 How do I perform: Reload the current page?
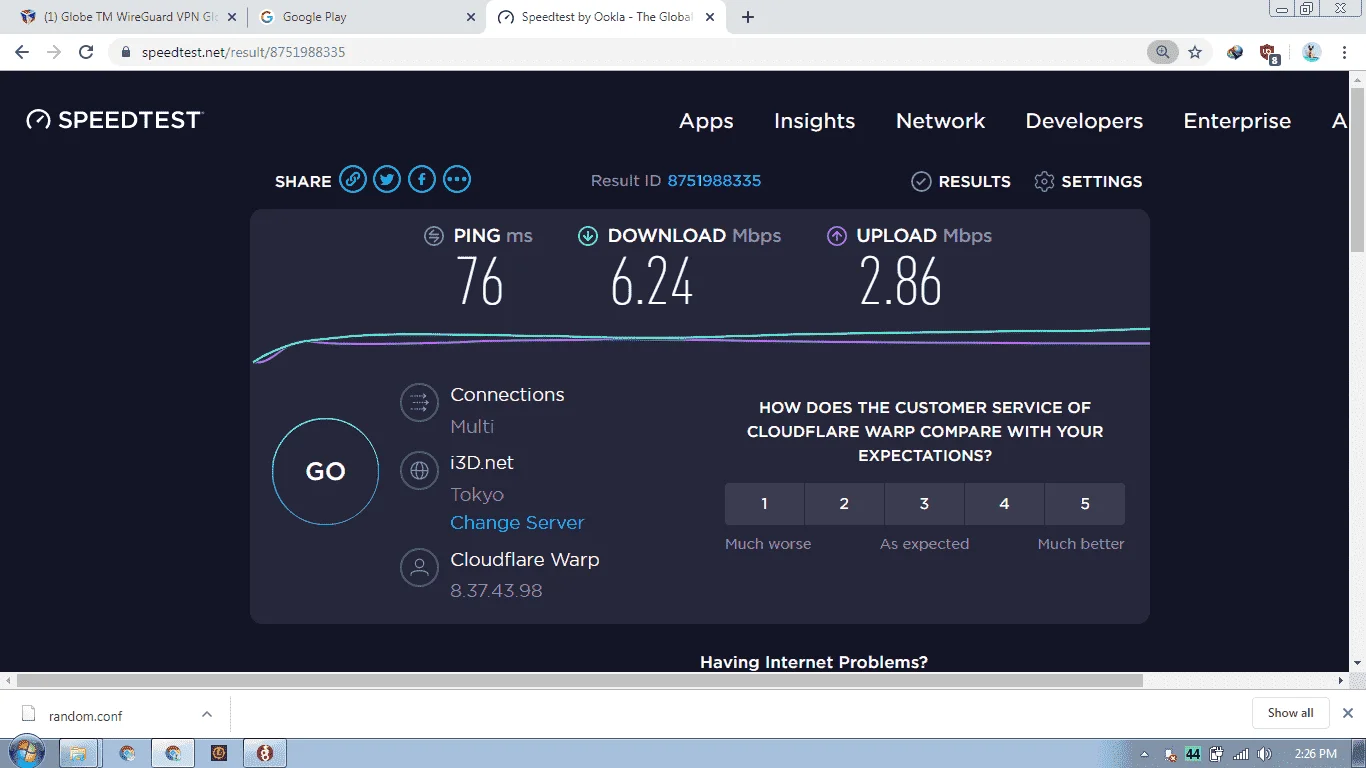(x=86, y=52)
